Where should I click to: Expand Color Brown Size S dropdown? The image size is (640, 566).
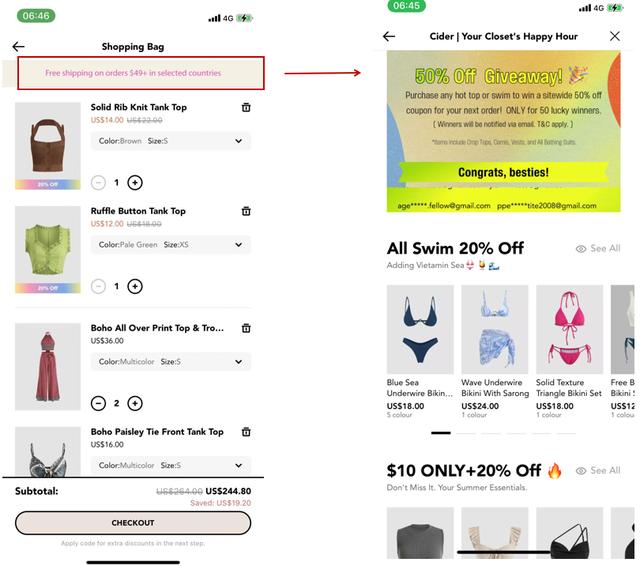pos(171,141)
